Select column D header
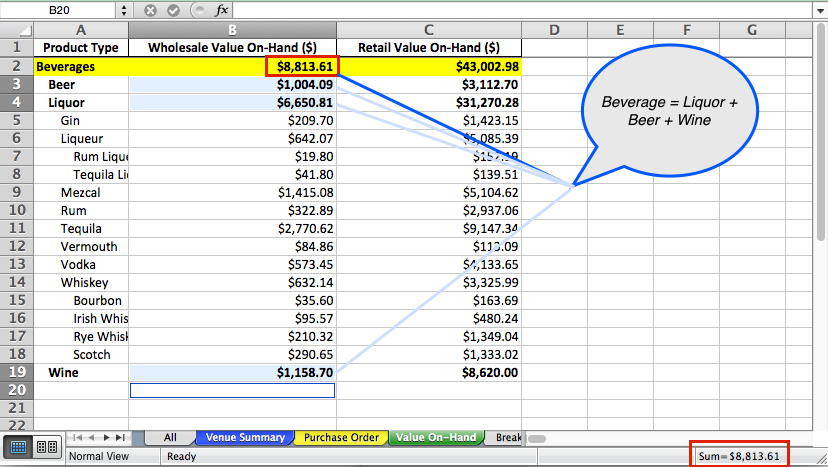The image size is (828, 467). (x=554, y=30)
